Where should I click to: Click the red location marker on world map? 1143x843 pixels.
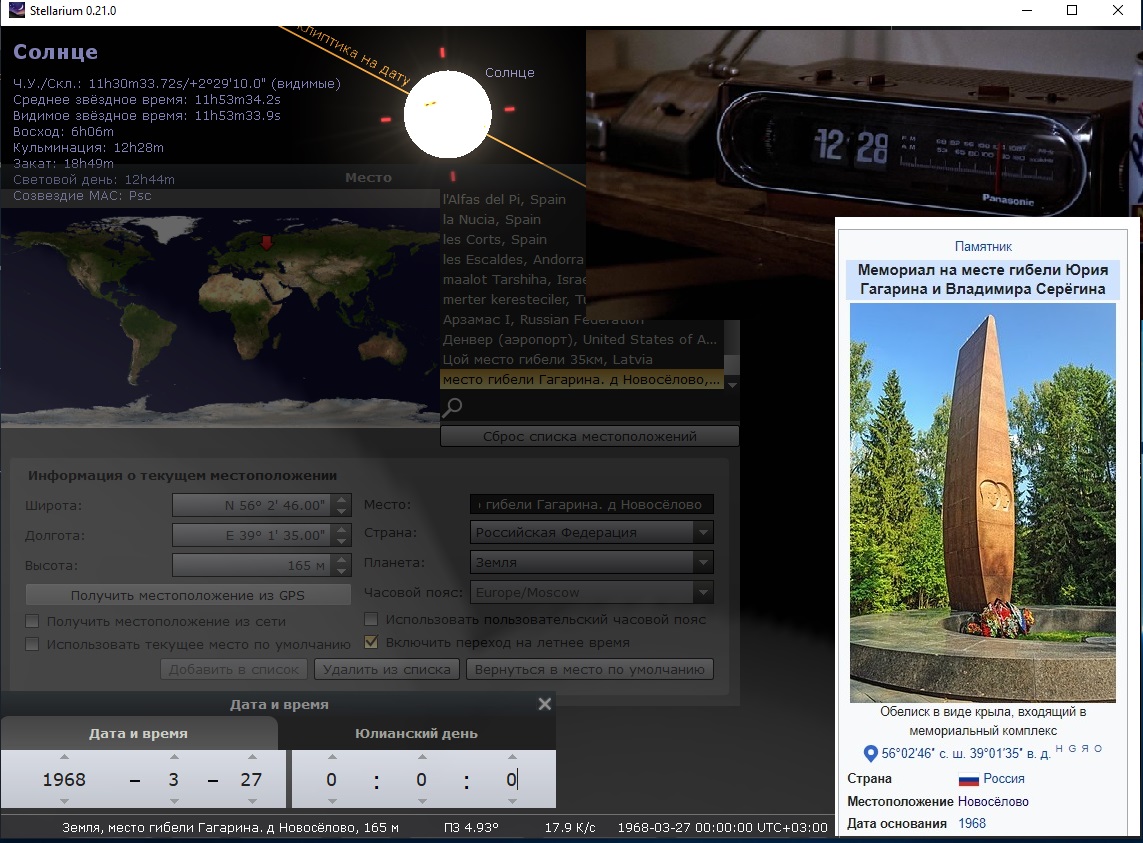[x=267, y=243]
